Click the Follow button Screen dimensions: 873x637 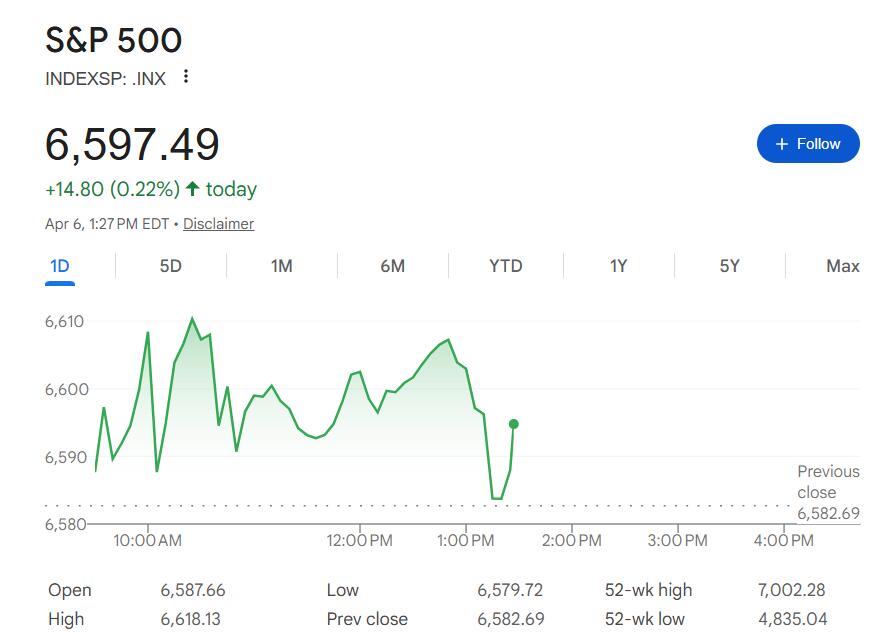point(808,144)
